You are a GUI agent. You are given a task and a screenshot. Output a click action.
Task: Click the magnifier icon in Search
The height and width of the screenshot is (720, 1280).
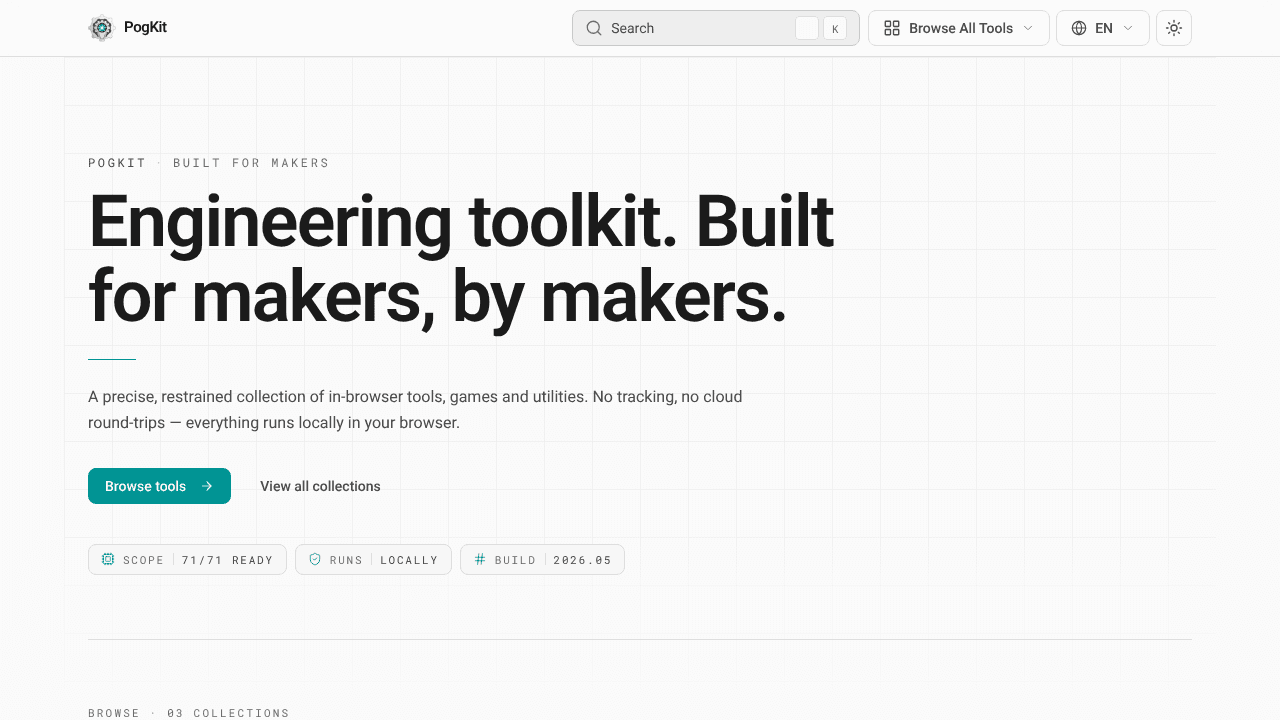tap(594, 28)
